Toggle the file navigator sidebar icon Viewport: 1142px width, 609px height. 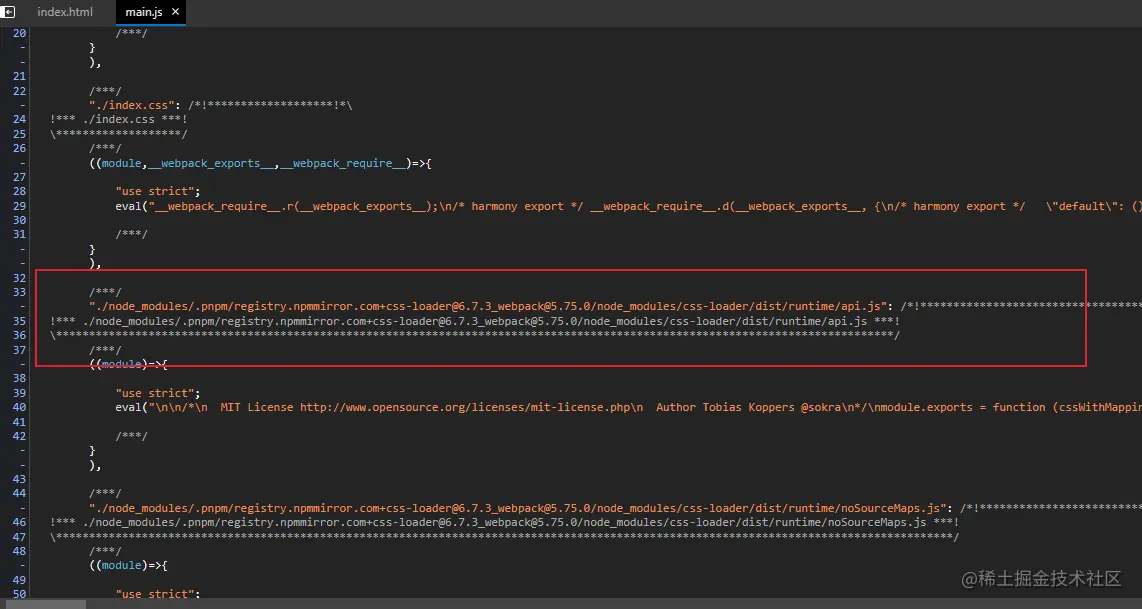9,12
